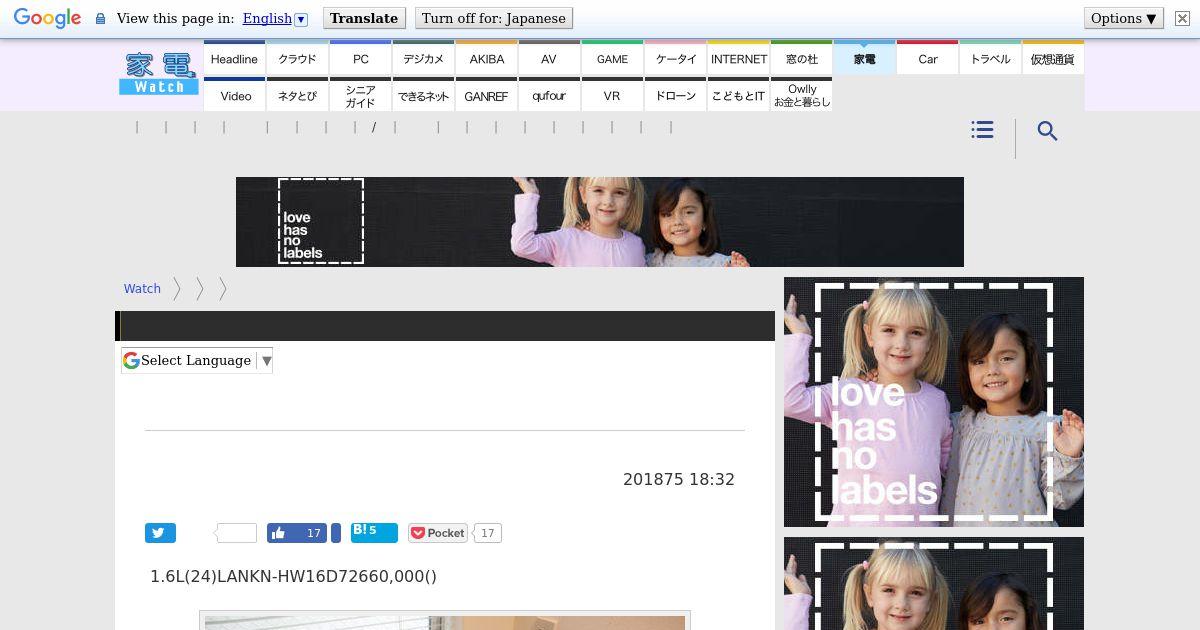The height and width of the screenshot is (630, 1200).
Task: Open the PC tab
Action: pyautogui.click(x=360, y=58)
